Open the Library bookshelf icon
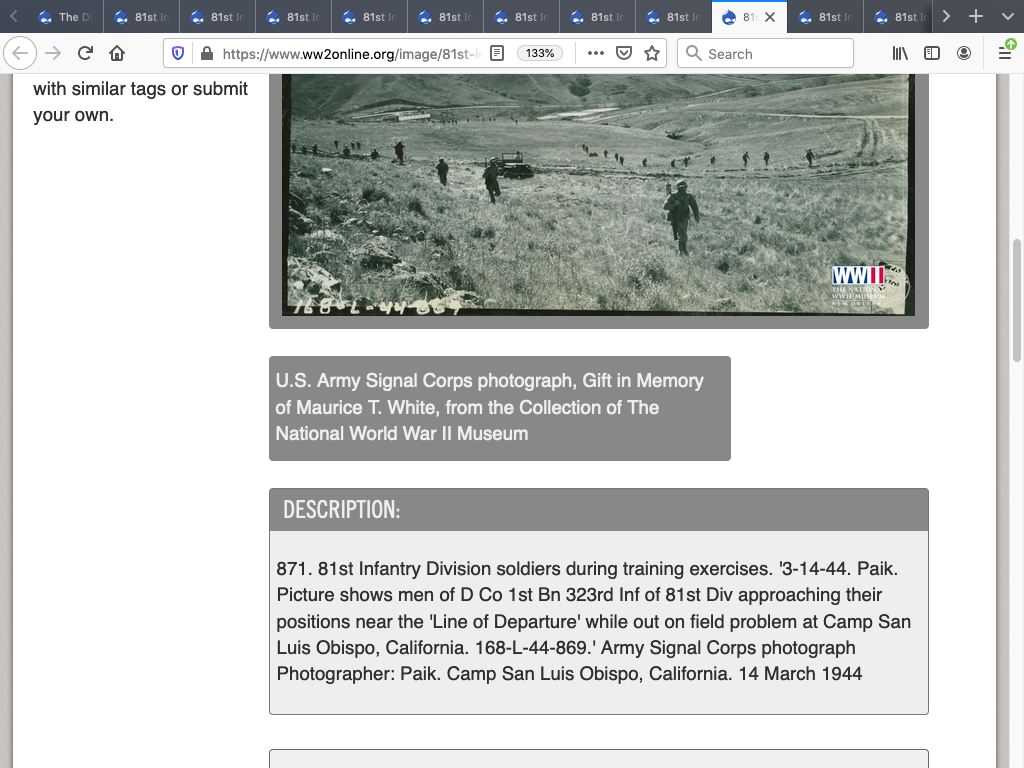This screenshot has width=1024, height=768. [900, 53]
